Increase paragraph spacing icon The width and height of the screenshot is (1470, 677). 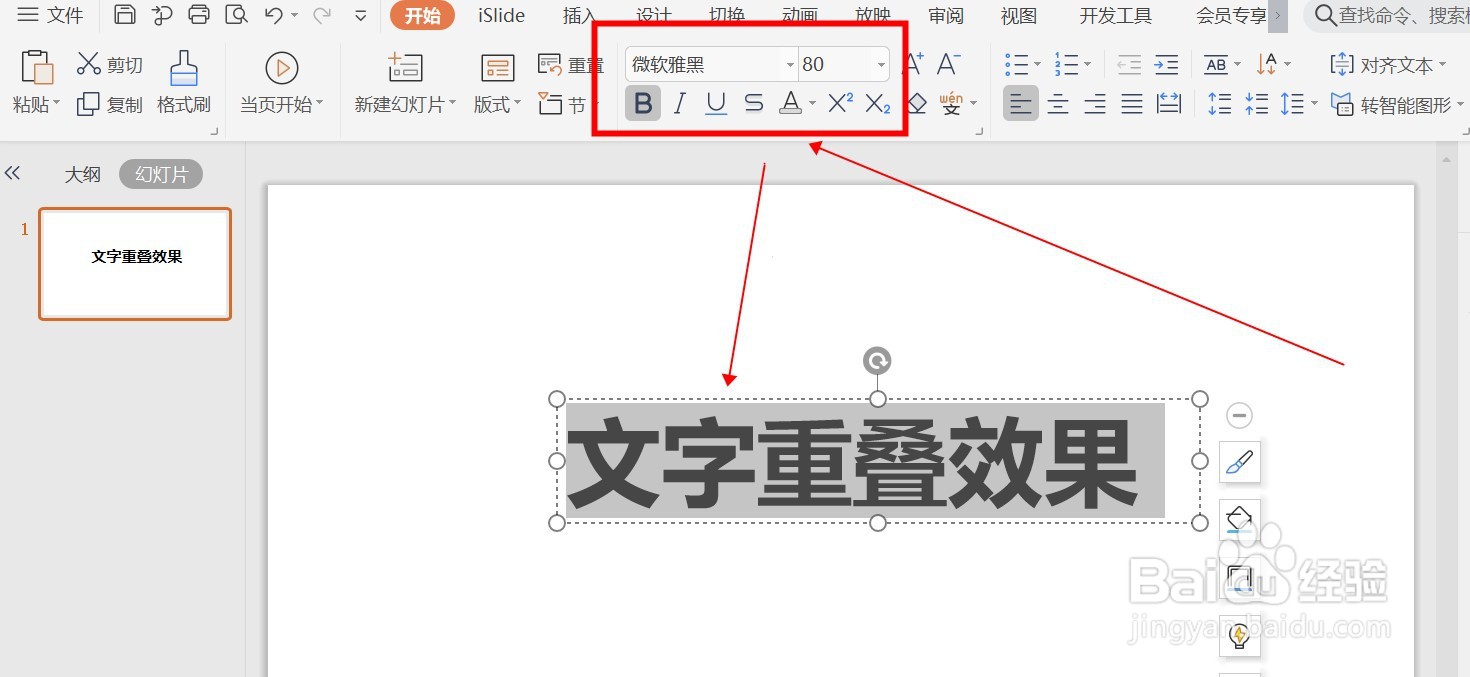(x=1219, y=103)
